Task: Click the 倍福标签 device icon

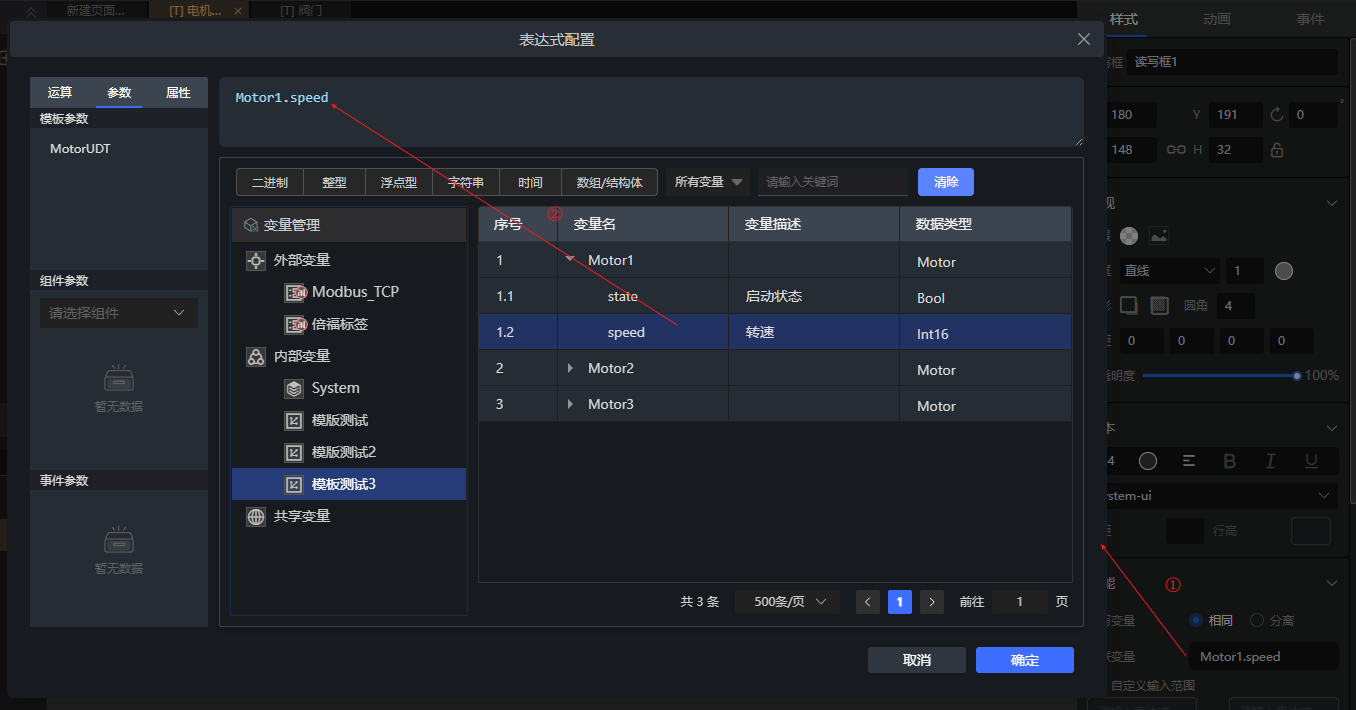Action: click(x=295, y=324)
